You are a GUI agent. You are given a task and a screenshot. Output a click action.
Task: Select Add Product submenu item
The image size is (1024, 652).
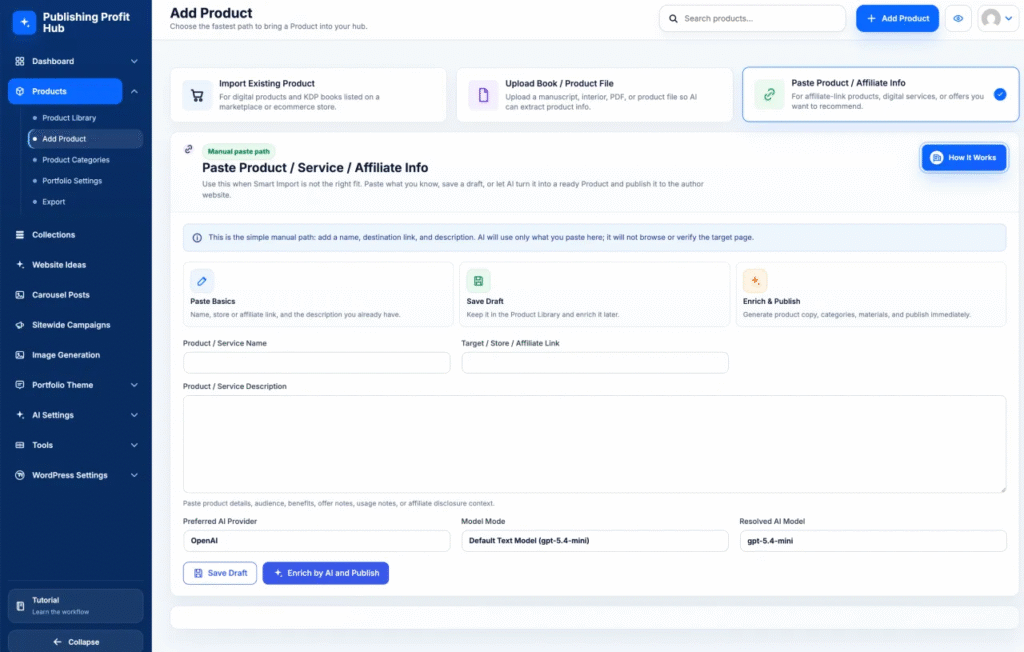(x=85, y=139)
